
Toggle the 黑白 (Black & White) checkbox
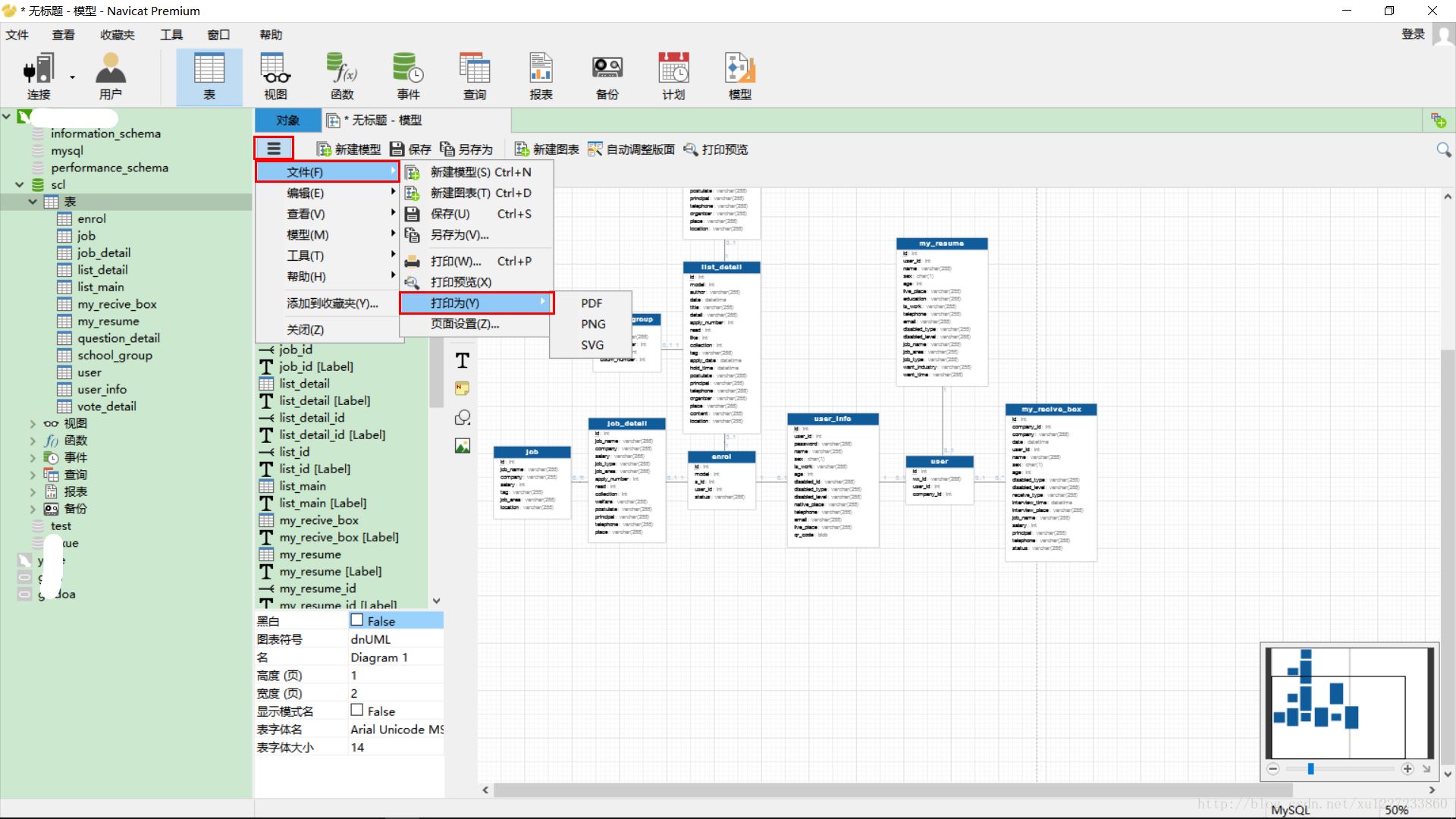coord(358,620)
